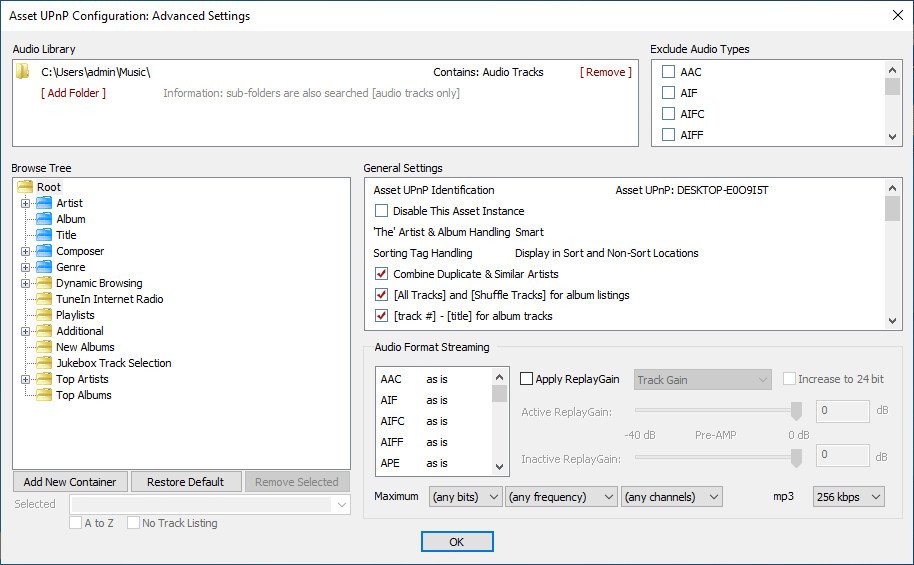This screenshot has height=565, width=914.
Task: Click the blue Album folder icon
Action: (44, 219)
